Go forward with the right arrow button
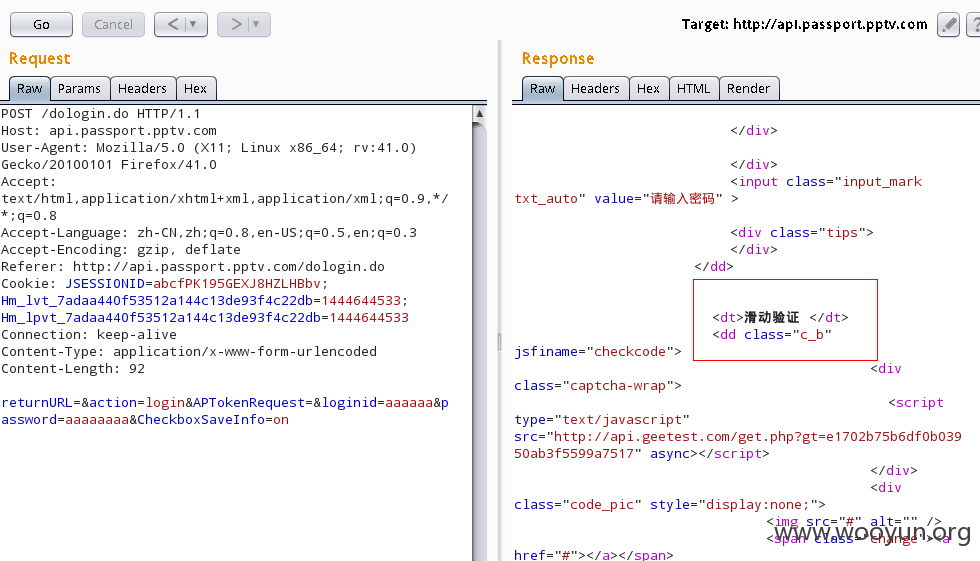 (236, 24)
